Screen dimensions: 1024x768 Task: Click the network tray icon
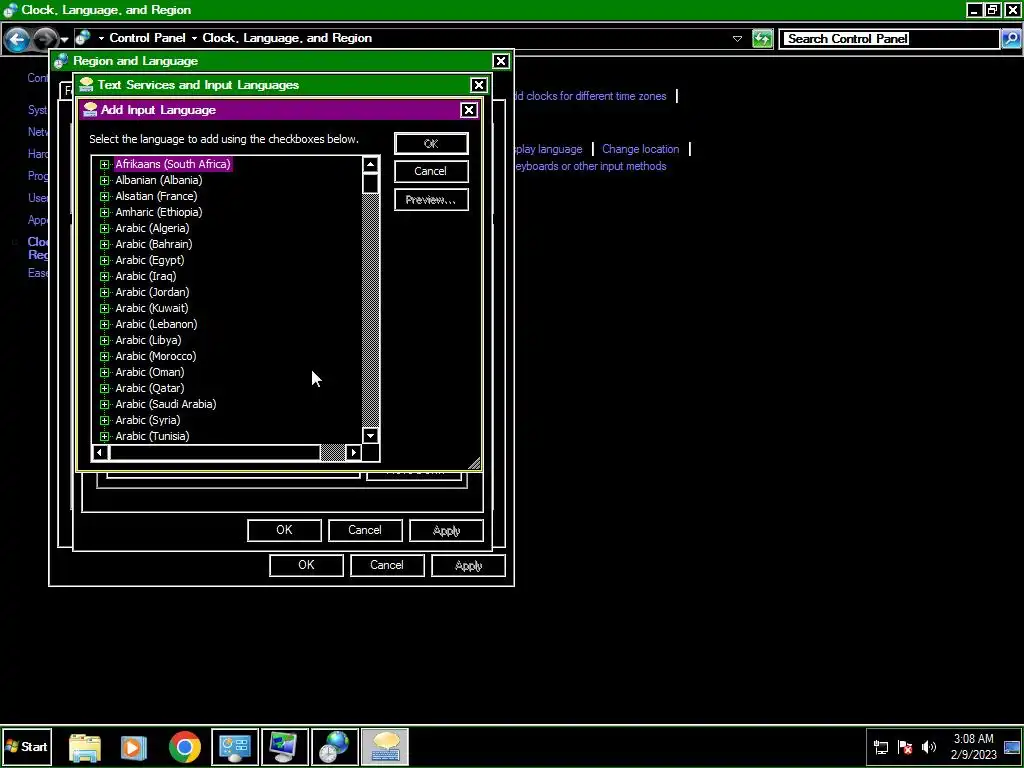coord(881,747)
